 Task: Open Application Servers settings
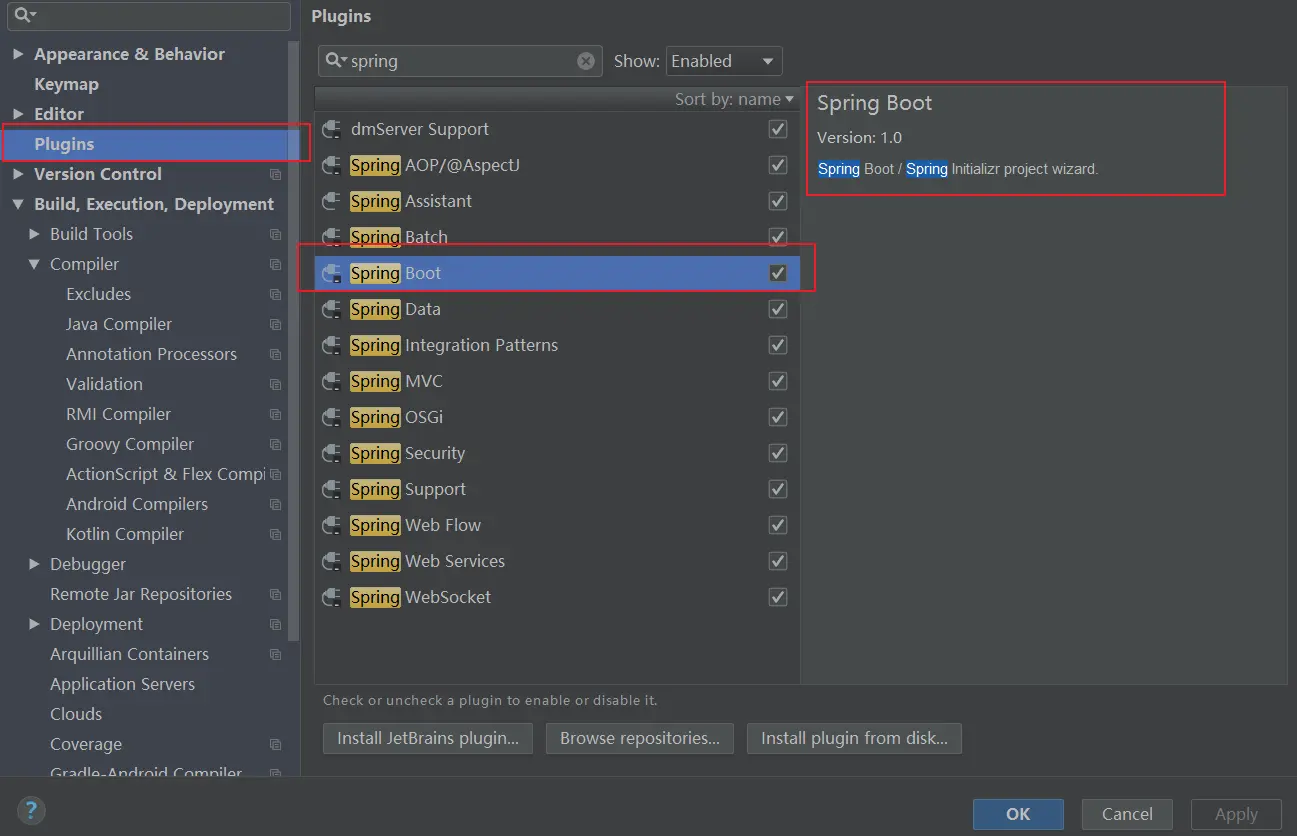click(122, 684)
